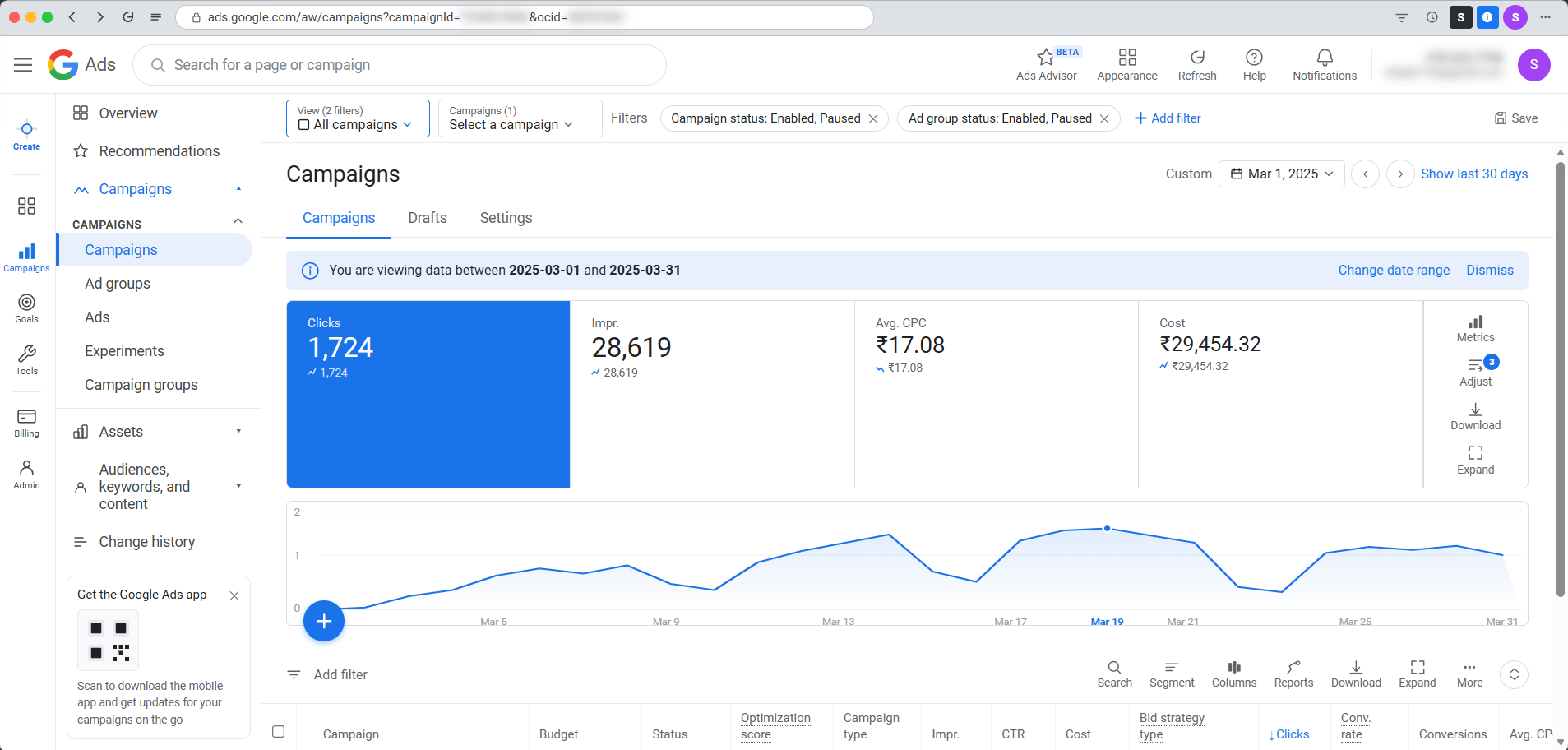Focus the search for a page or campaign field
This screenshot has width=1568, height=750.
coord(400,65)
